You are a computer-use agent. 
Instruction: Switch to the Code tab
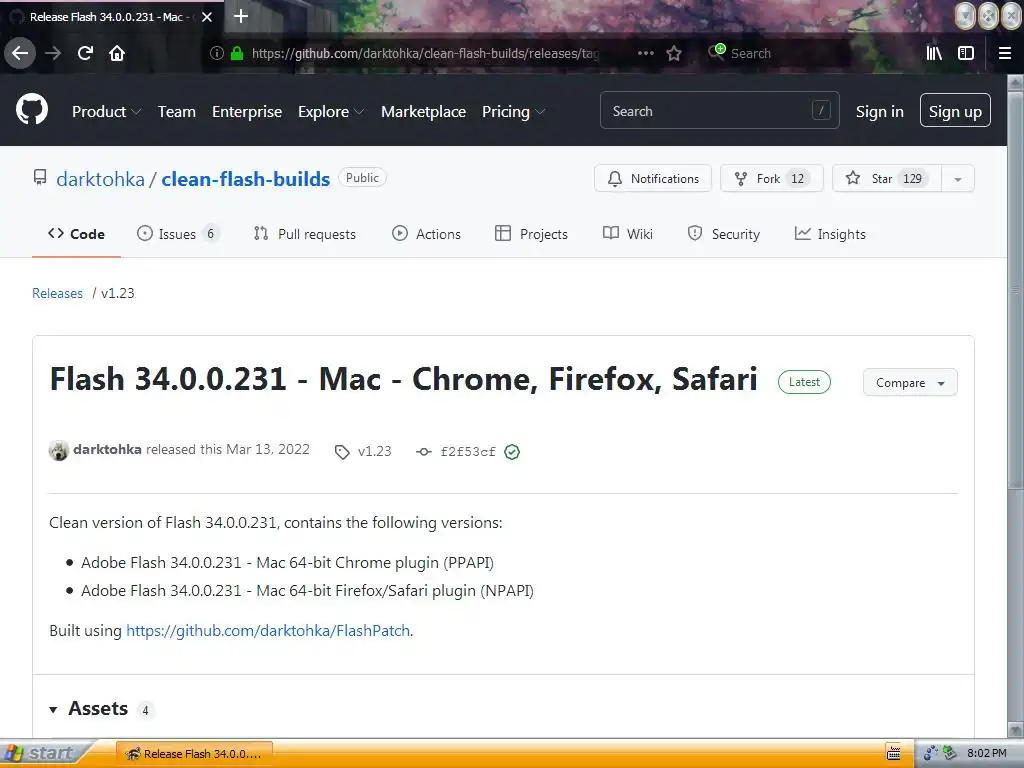click(76, 234)
